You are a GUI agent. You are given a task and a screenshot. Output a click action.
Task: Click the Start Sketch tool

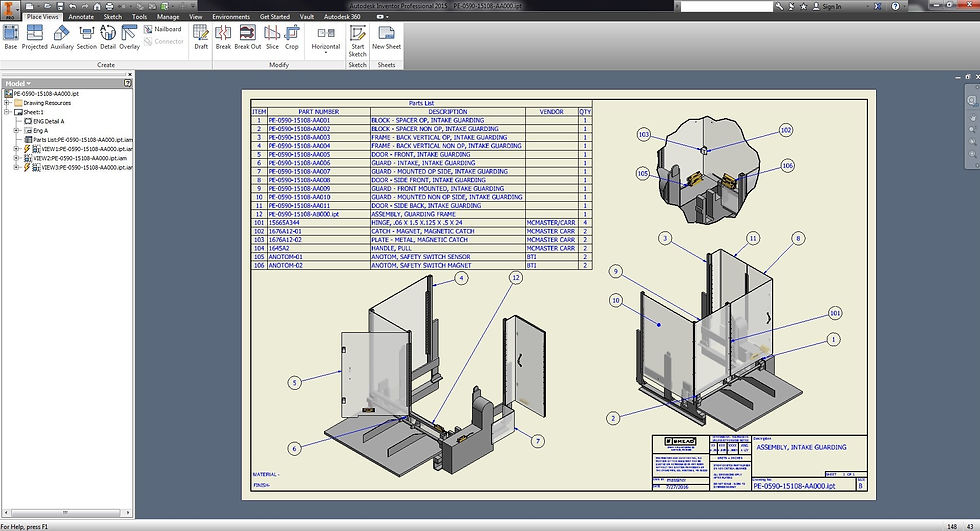point(358,41)
